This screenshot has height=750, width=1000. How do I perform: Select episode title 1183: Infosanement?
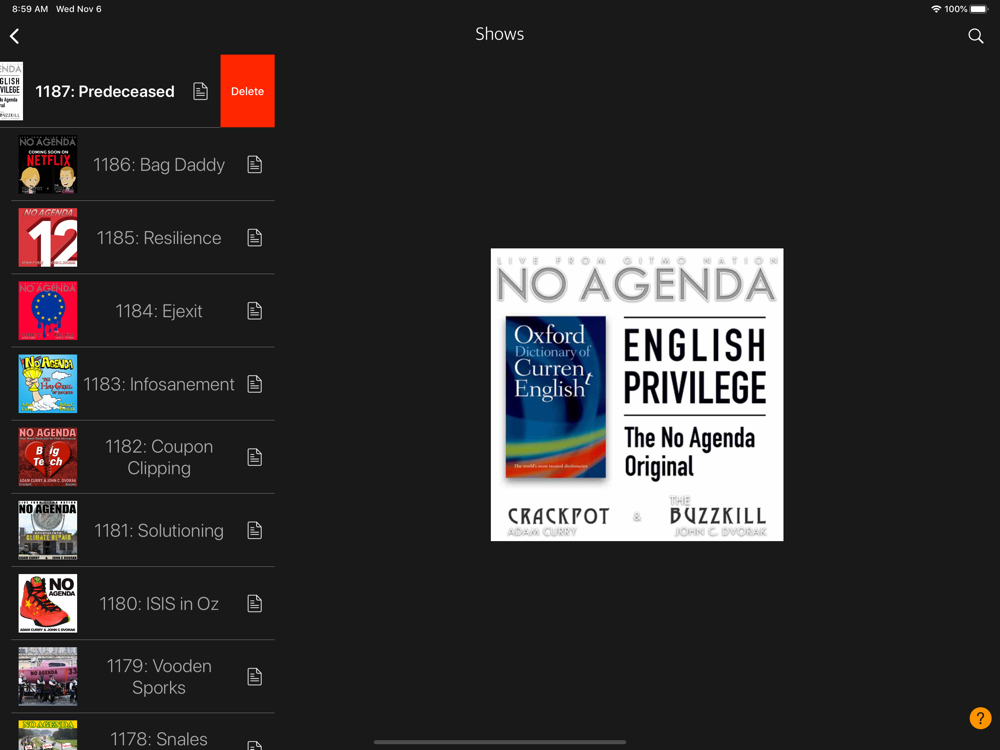coord(159,384)
